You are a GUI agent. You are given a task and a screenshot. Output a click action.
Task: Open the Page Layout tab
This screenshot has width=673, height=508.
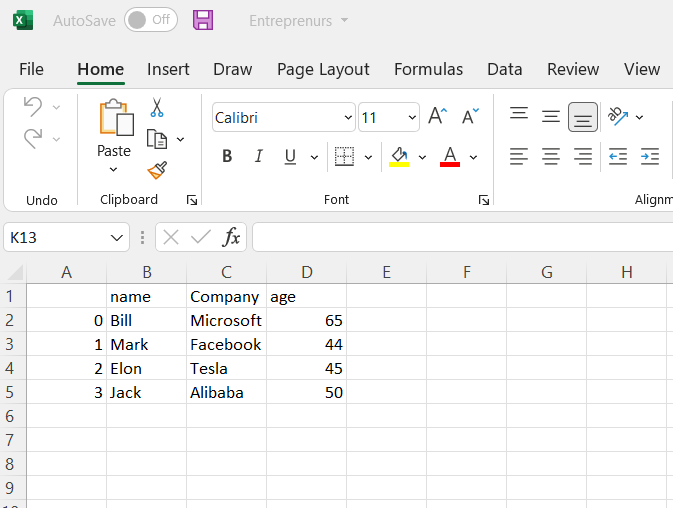click(323, 69)
